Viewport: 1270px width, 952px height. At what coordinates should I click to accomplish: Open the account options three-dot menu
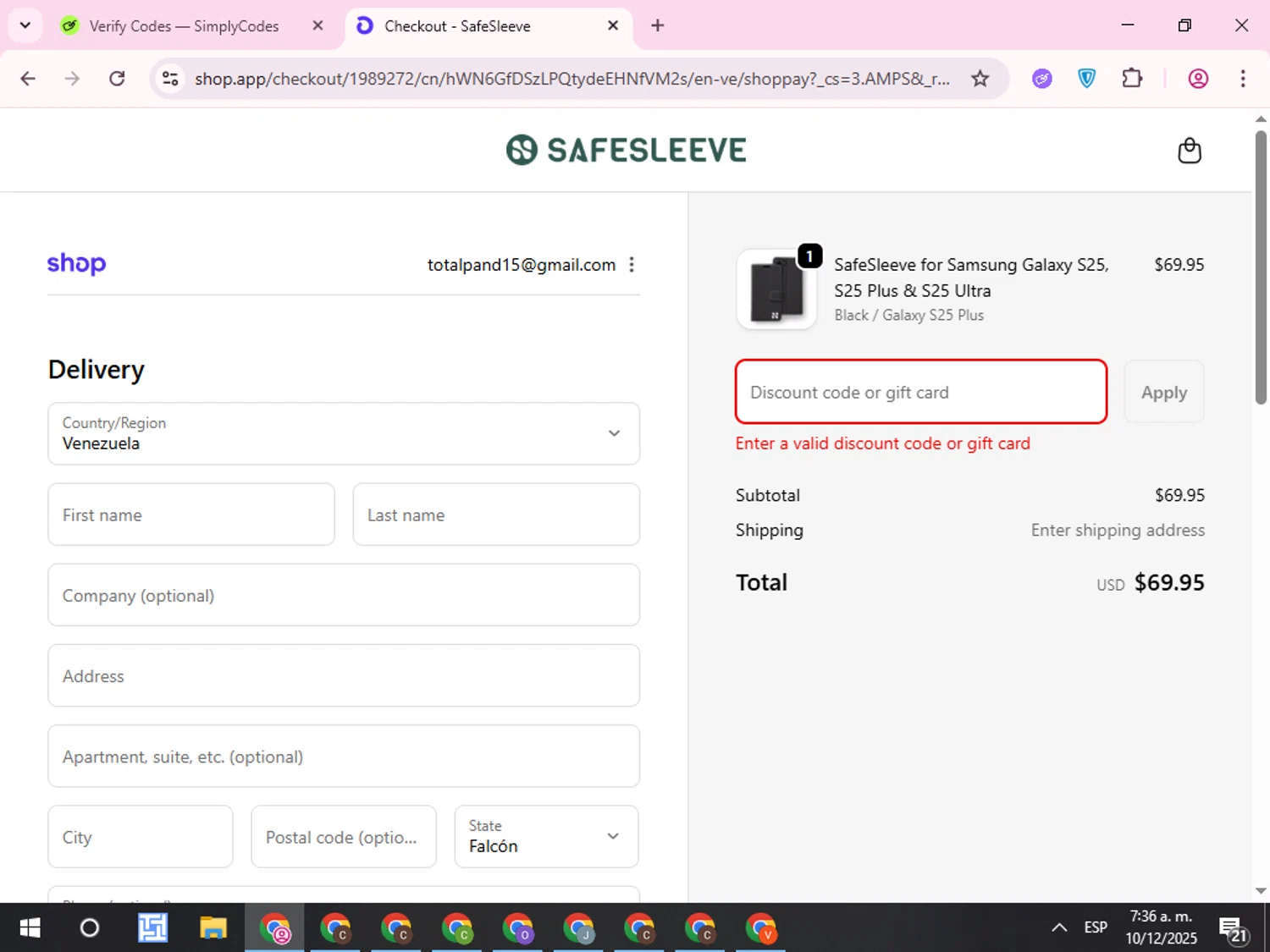(632, 265)
